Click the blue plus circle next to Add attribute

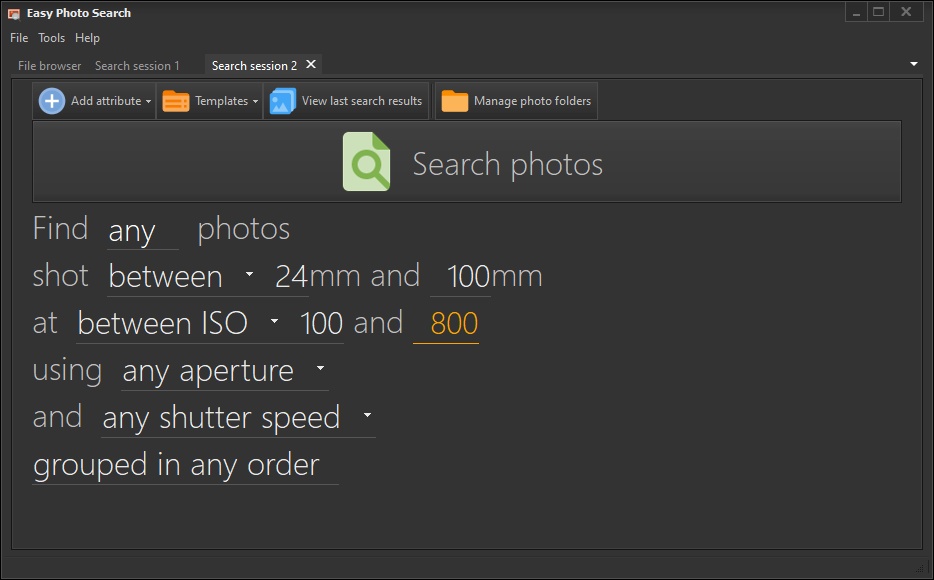[x=51, y=100]
